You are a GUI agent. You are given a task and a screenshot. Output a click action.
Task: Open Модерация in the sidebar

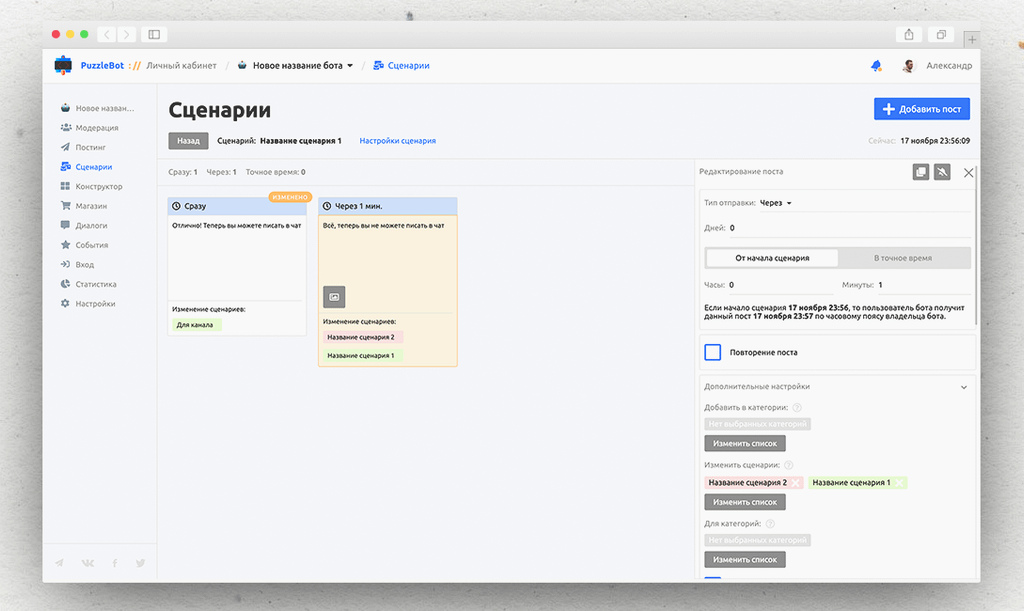(x=89, y=128)
